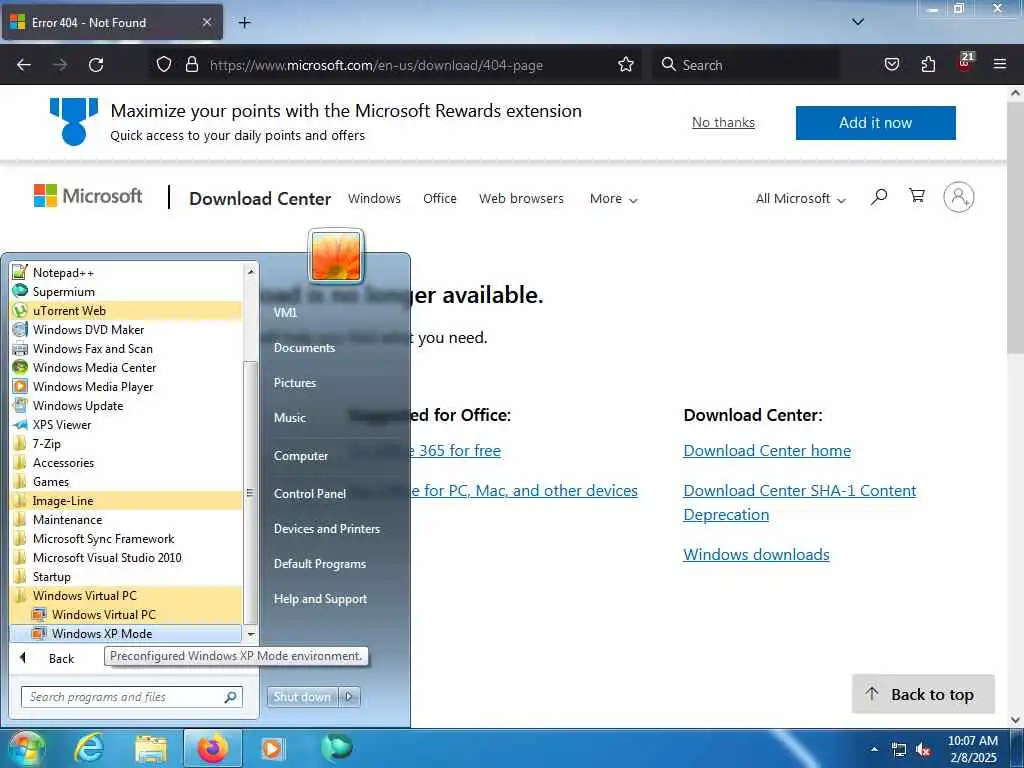Save page to Pocket icon
1024x768 pixels.
click(x=891, y=64)
